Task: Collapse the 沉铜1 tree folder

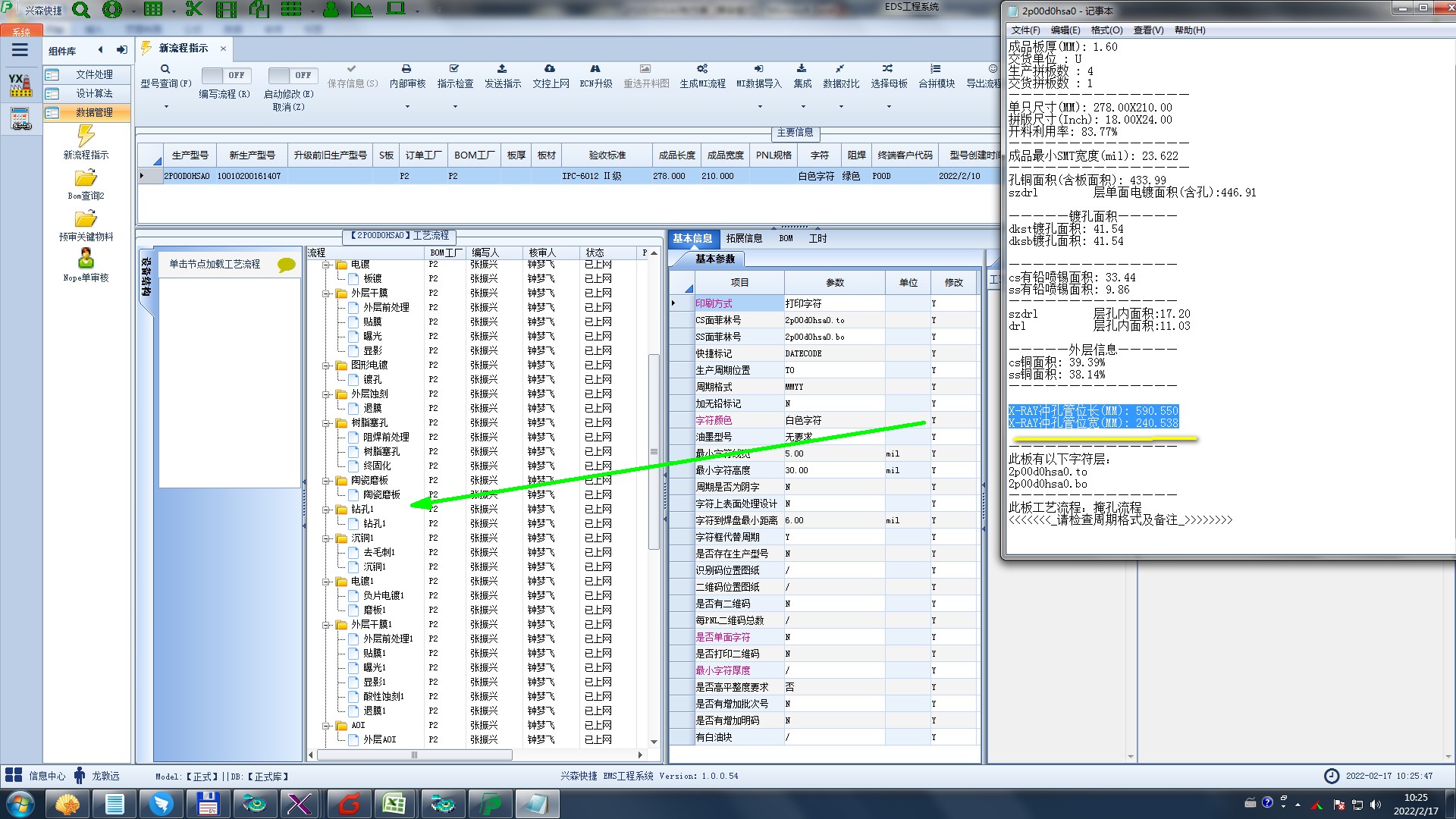Action: 326,538
